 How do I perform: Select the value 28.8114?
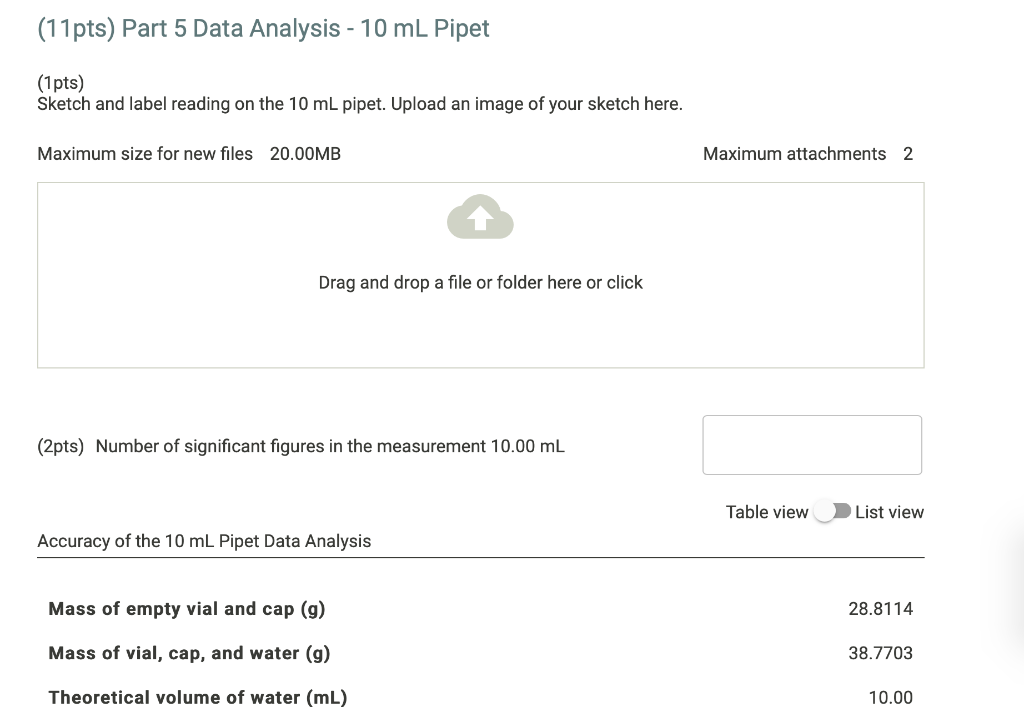(x=881, y=607)
